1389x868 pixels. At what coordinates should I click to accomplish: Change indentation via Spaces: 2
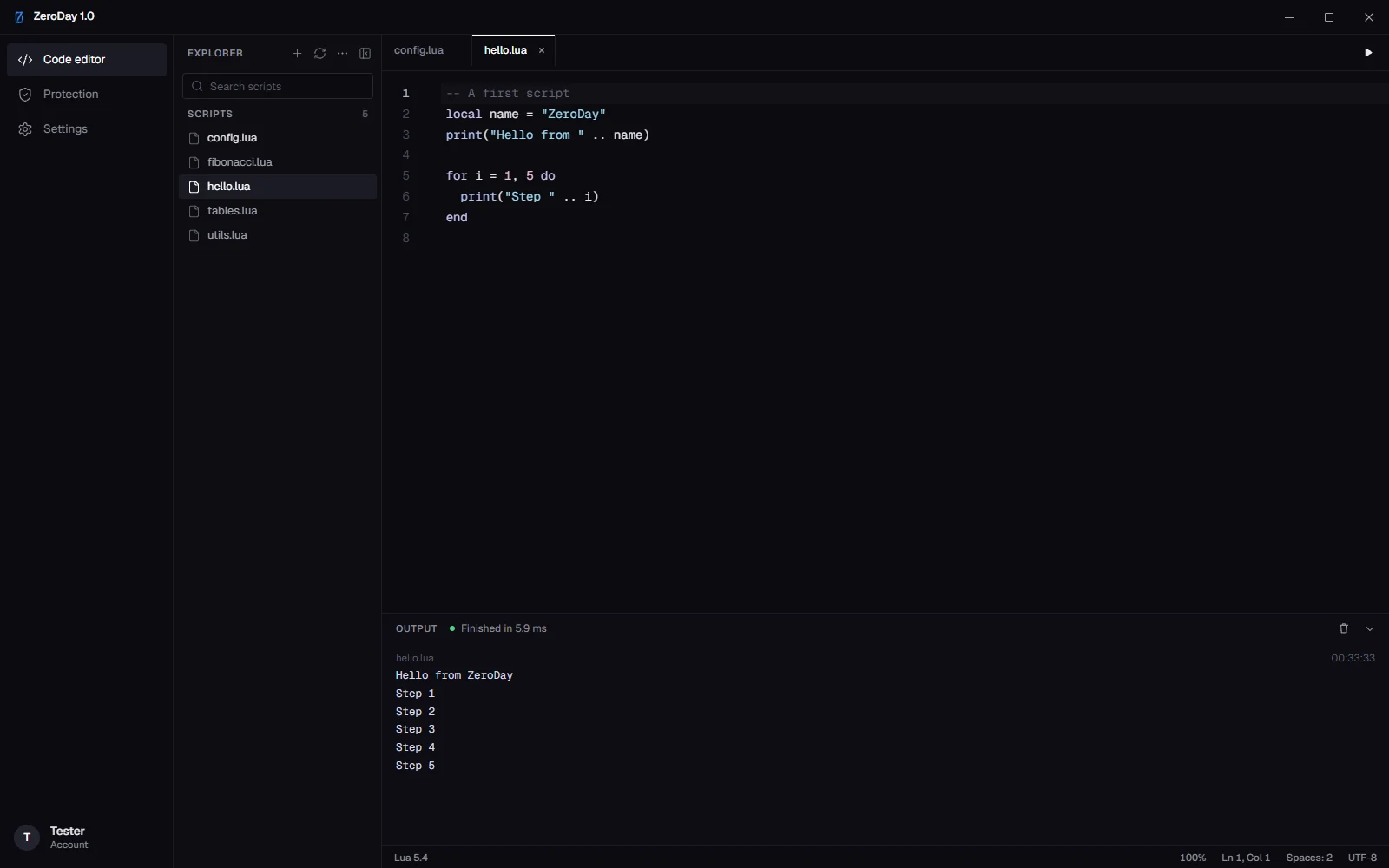tap(1309, 858)
